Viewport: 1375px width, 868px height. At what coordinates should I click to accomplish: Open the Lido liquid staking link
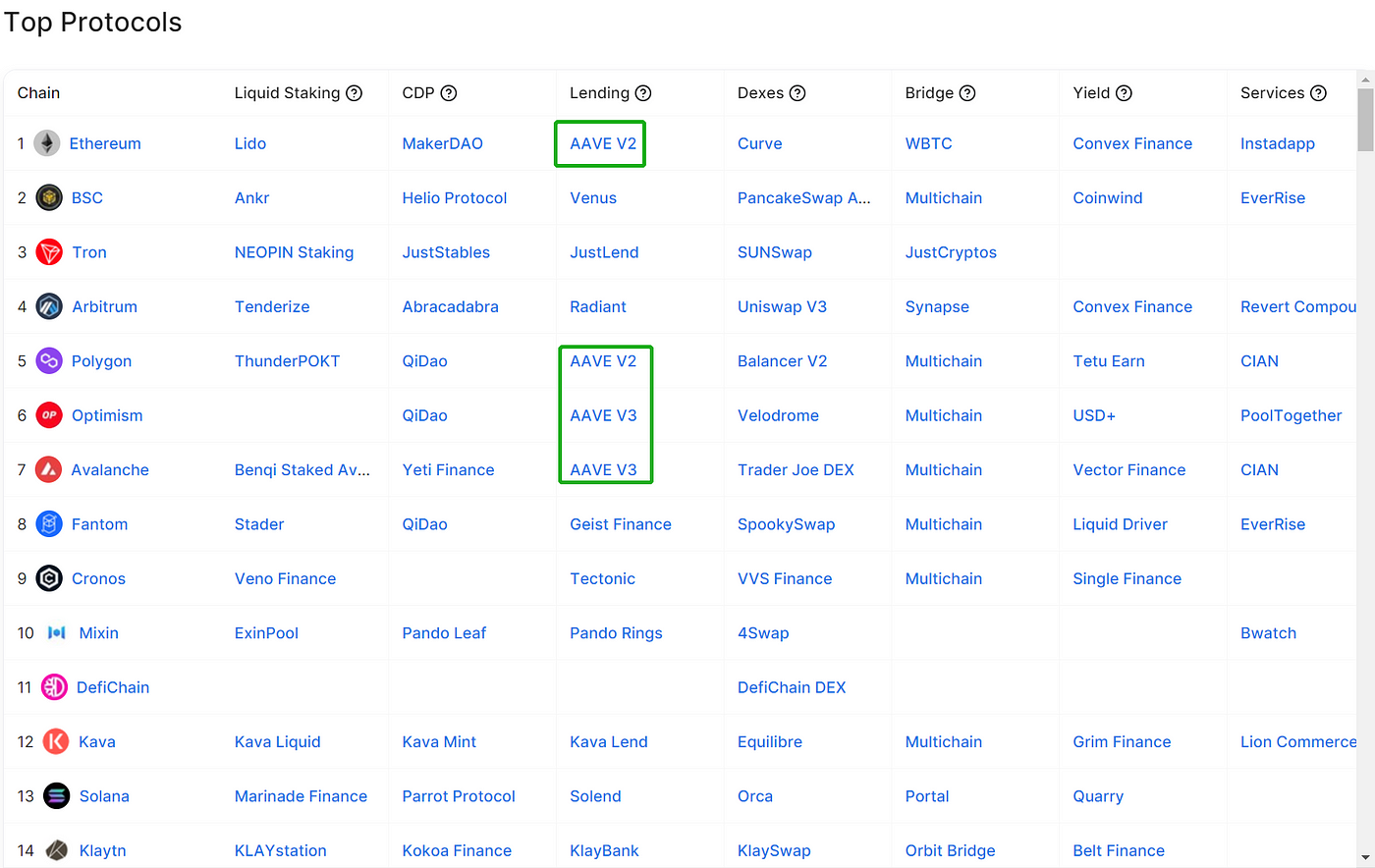(x=250, y=143)
